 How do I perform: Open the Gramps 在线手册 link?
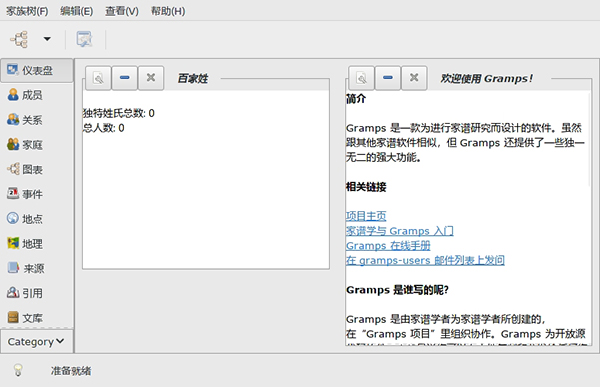[x=388, y=246]
